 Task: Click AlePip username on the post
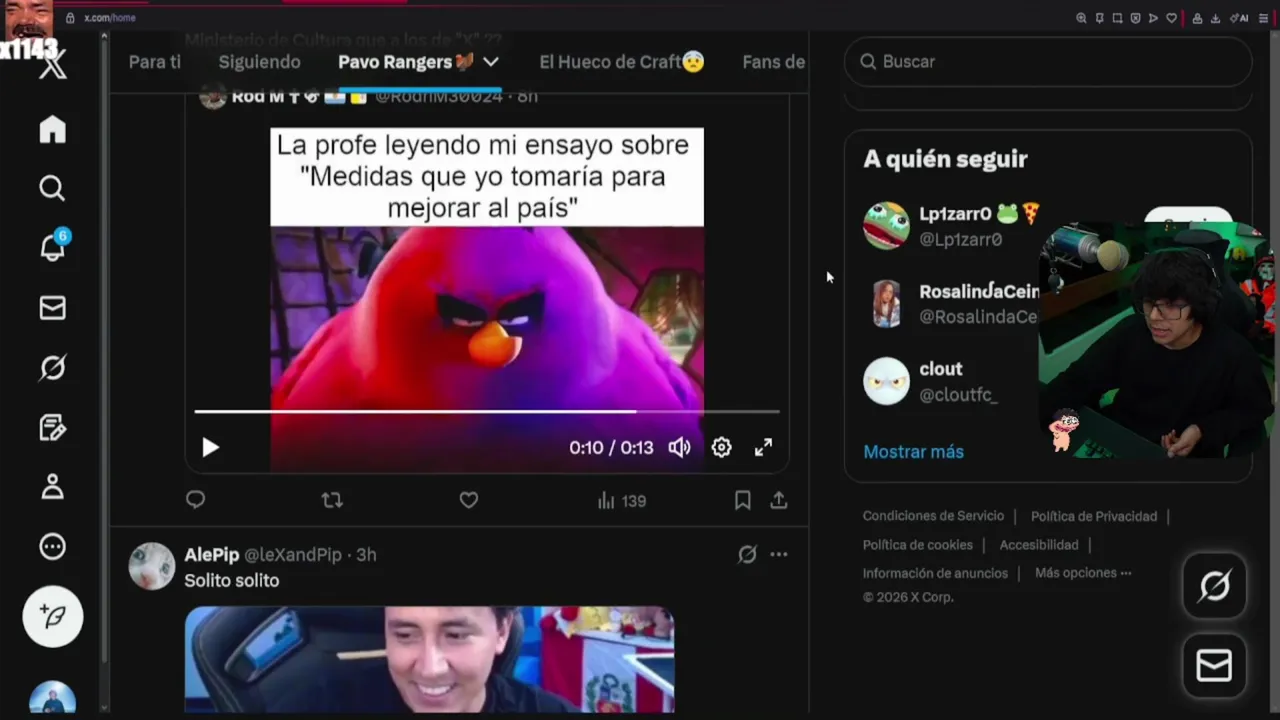pyautogui.click(x=211, y=555)
